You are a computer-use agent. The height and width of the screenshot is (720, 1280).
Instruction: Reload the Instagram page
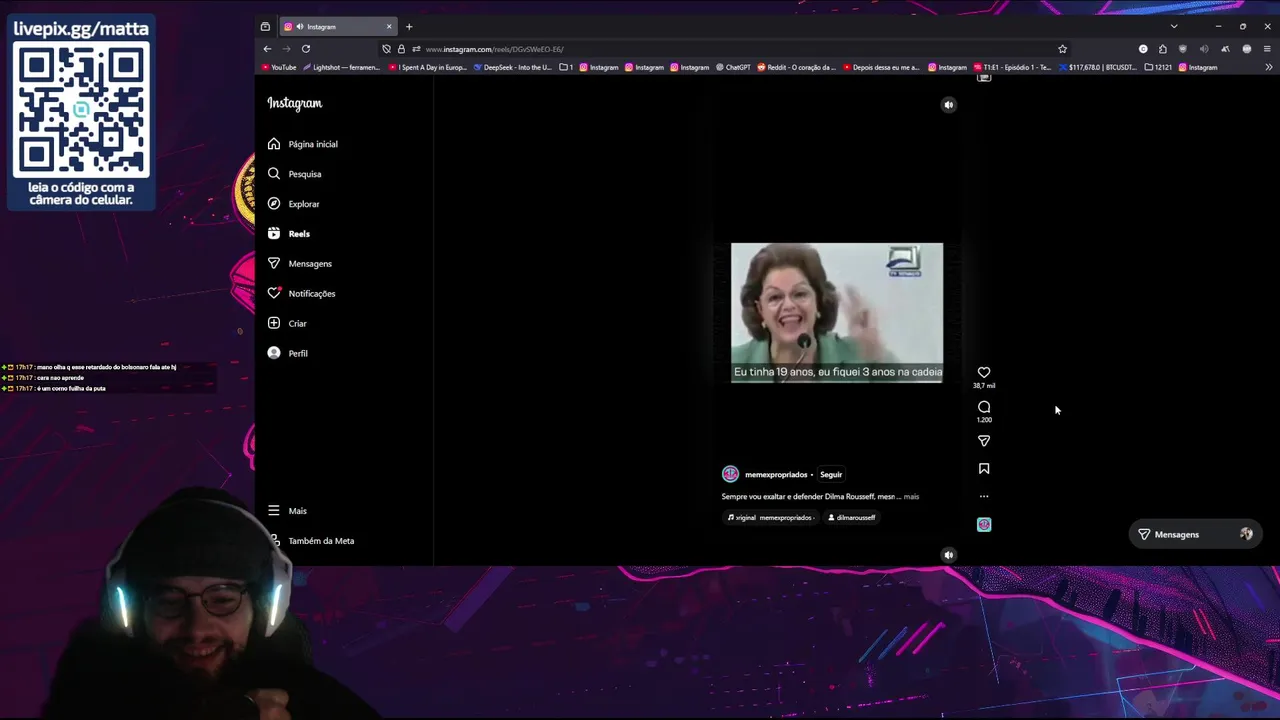pyautogui.click(x=306, y=49)
